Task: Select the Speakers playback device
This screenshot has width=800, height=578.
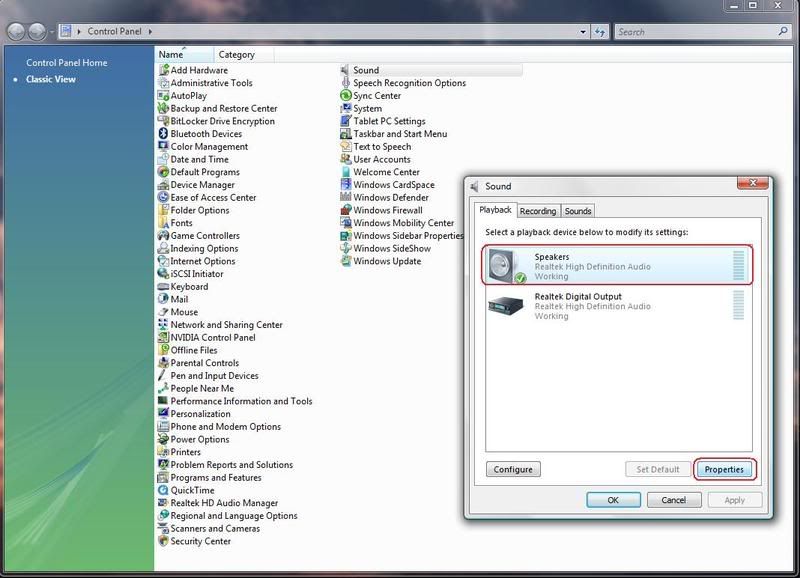Action: [x=617, y=266]
